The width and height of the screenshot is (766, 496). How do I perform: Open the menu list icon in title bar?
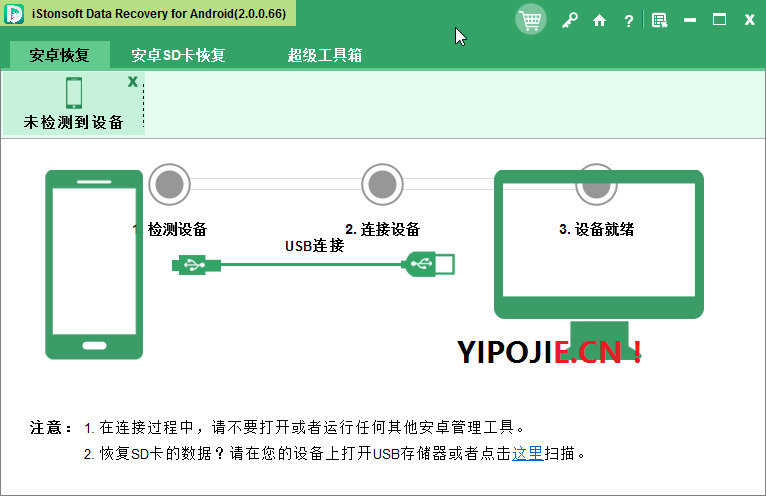[659, 20]
